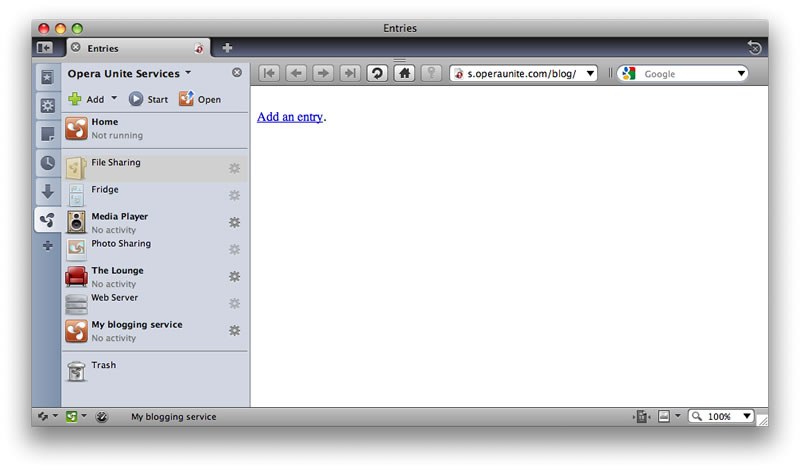The width and height of the screenshot is (800, 470).
Task: Go to the Home page
Action: coord(404,73)
